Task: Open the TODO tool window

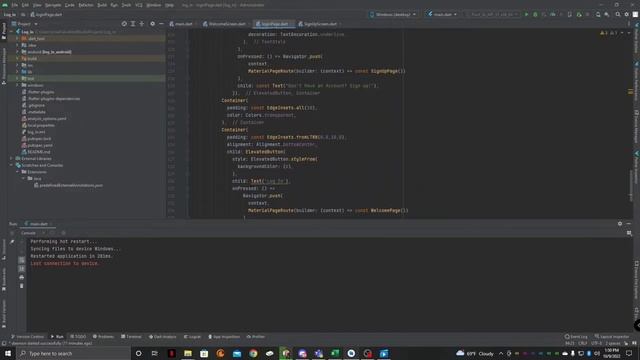Action: click(x=78, y=337)
